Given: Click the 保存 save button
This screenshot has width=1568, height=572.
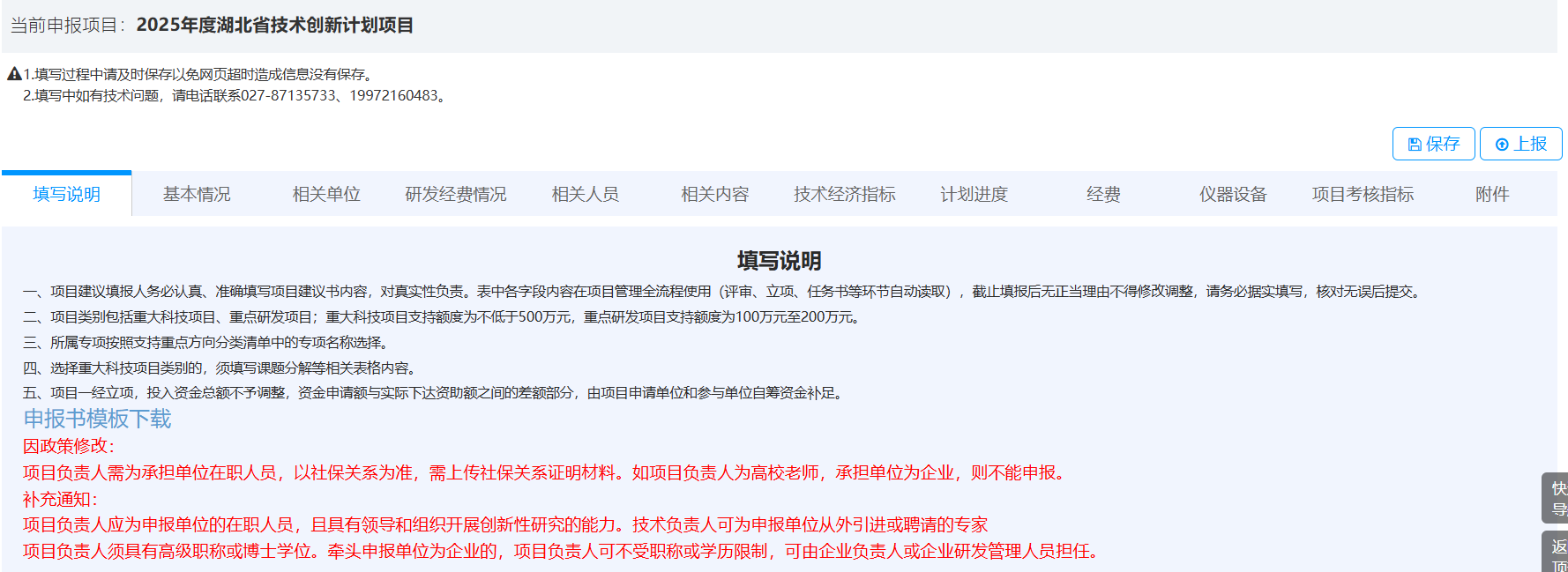Looking at the screenshot, I should pos(1433,144).
